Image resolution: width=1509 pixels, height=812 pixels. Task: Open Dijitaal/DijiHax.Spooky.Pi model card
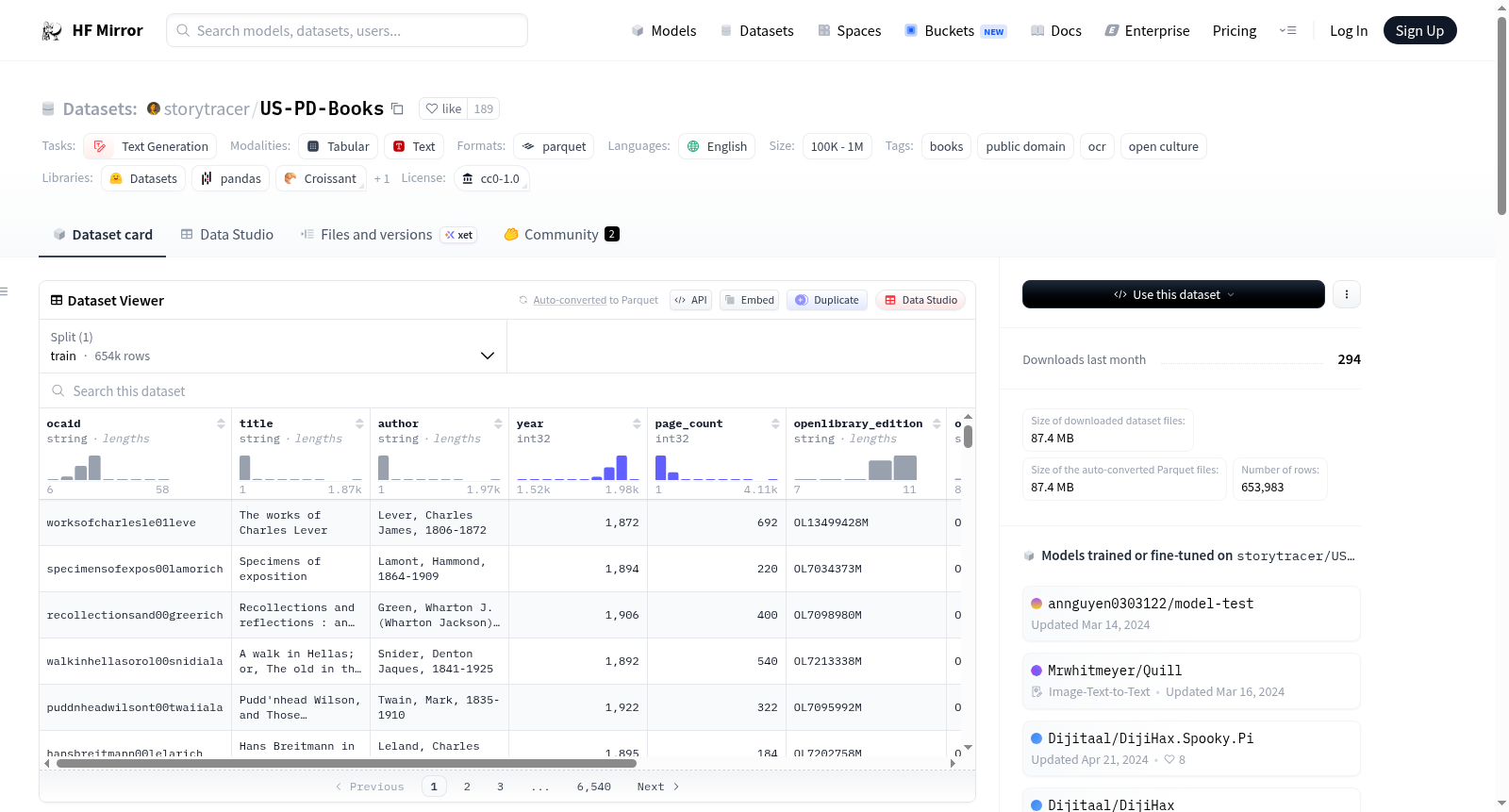tap(1191, 749)
